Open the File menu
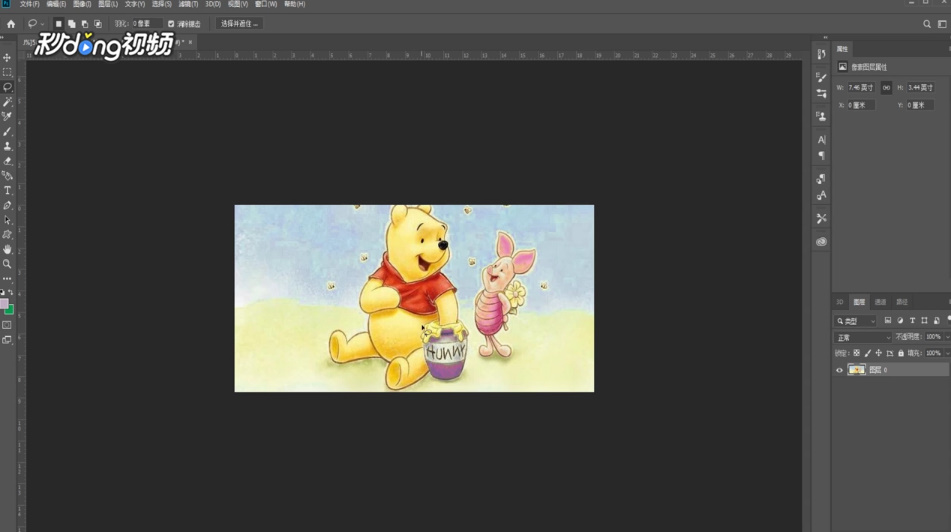 29,4
